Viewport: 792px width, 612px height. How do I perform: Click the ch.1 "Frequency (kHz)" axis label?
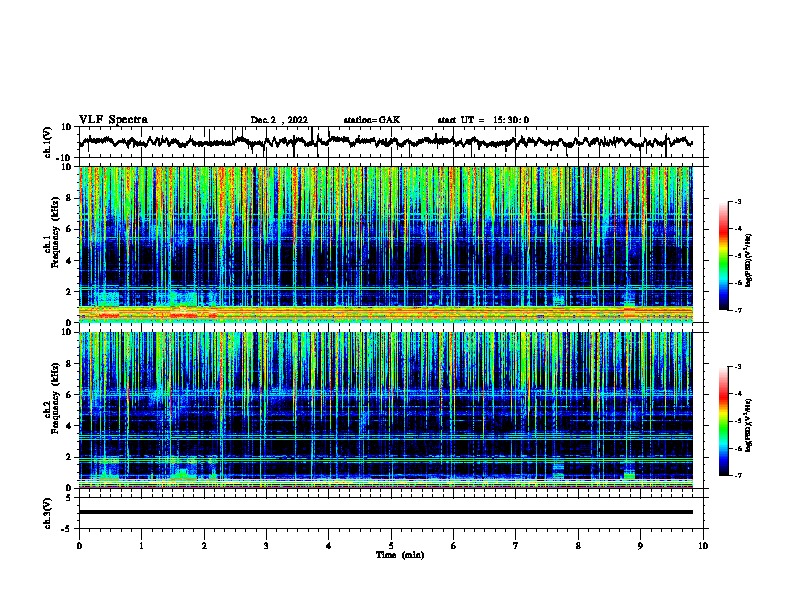click(55, 233)
